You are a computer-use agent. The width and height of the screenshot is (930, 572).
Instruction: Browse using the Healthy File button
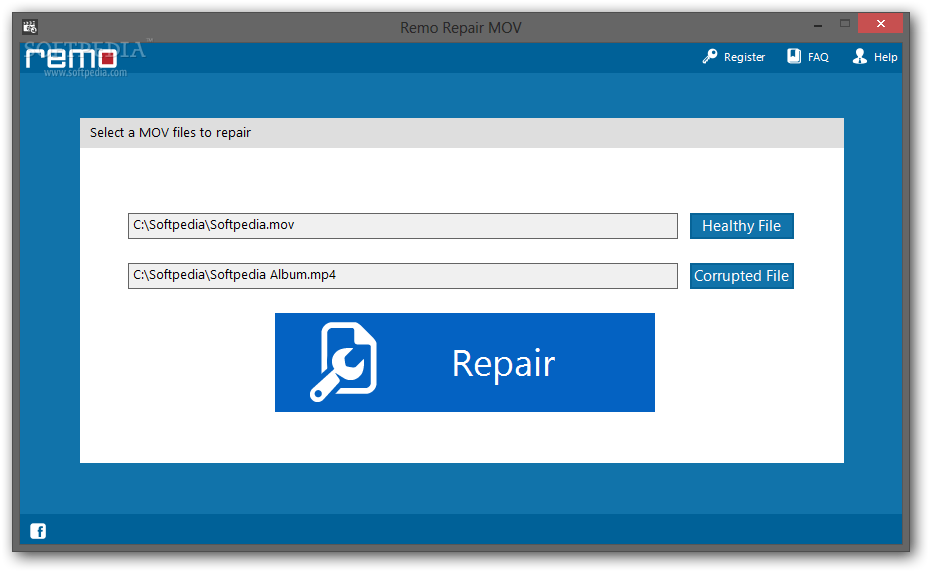741,226
